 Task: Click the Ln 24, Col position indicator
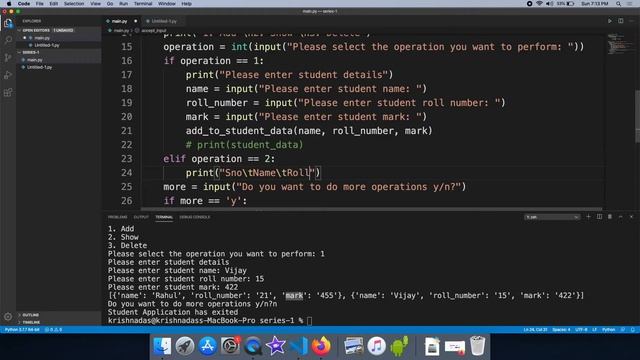535,329
